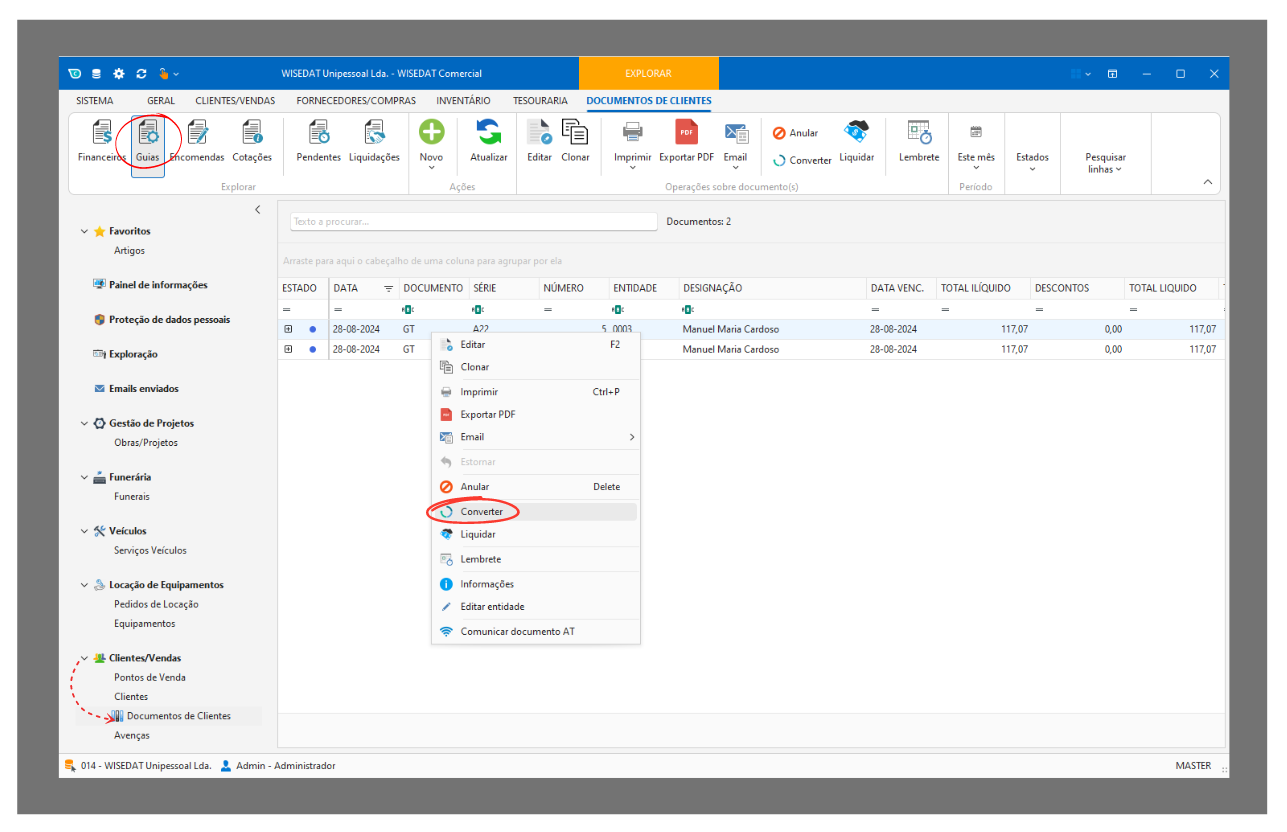This screenshot has height=832, width=1287.
Task: Expand the first document row
Action: (x=288, y=329)
